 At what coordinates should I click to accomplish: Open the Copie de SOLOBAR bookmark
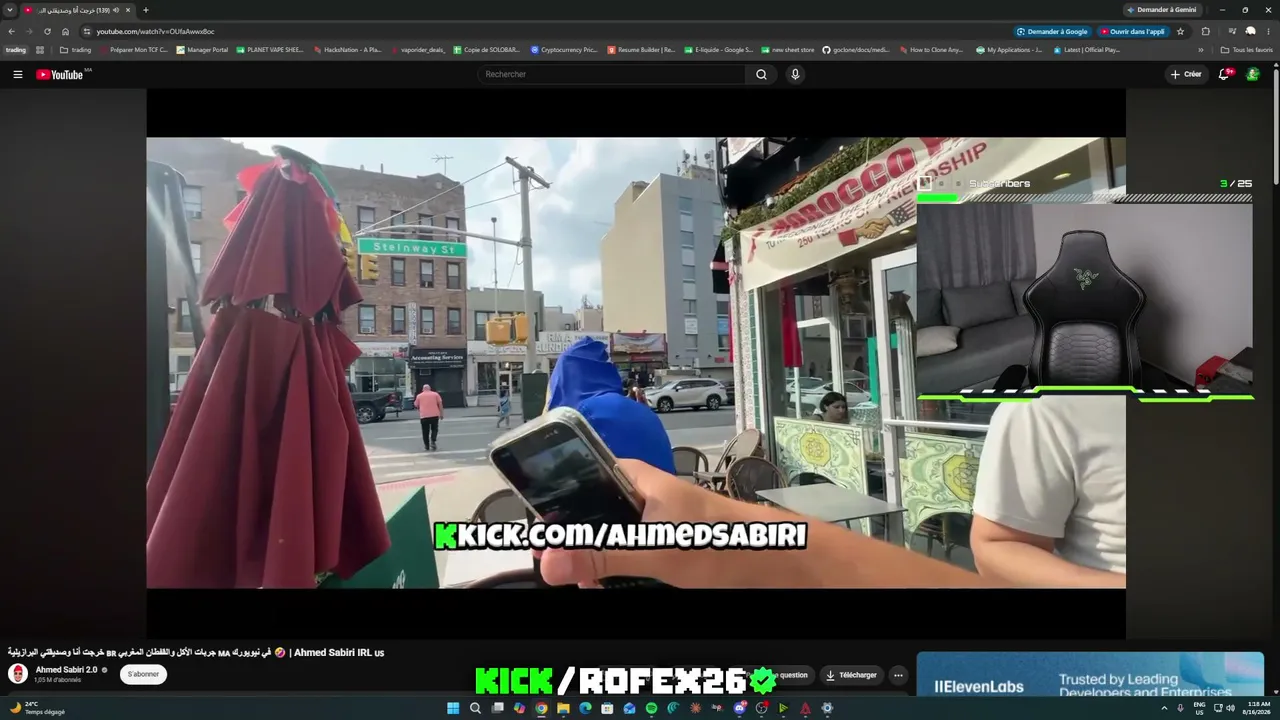click(x=487, y=49)
